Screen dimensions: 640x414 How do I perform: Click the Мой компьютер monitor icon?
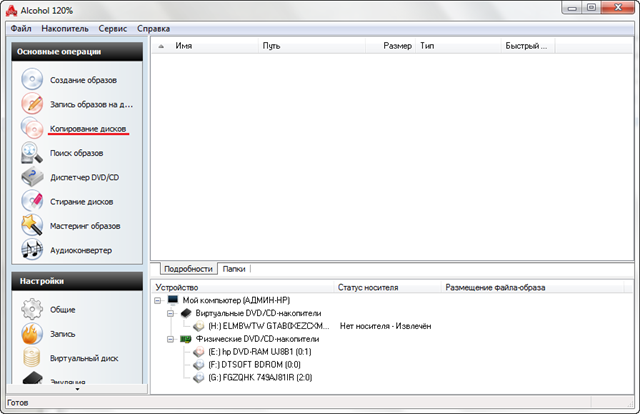(x=173, y=300)
